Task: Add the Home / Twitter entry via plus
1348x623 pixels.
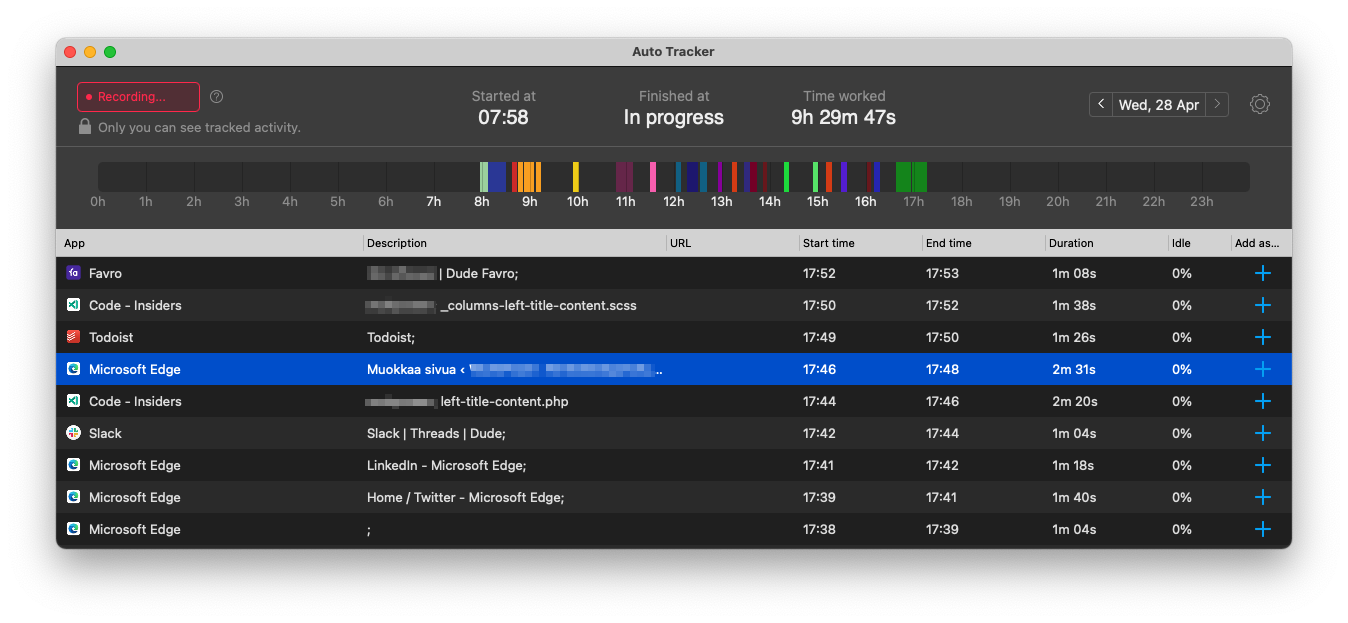Action: (x=1262, y=497)
